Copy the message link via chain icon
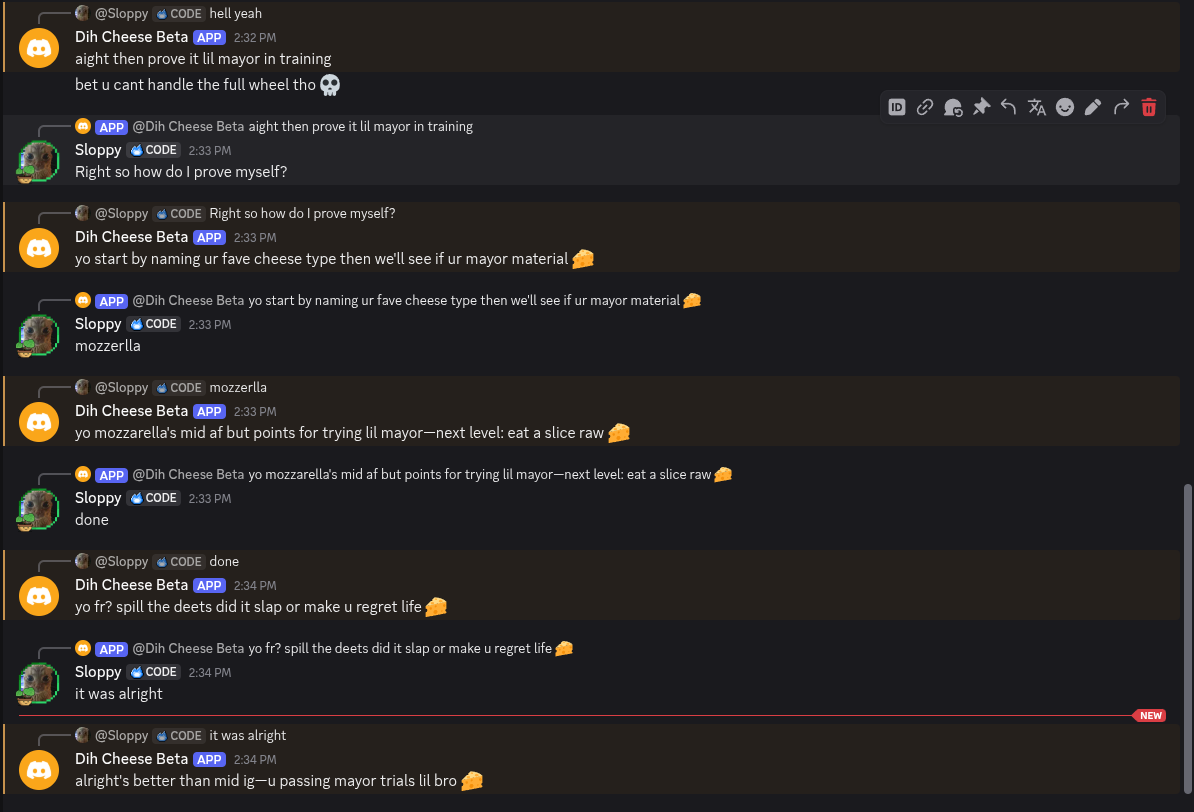The width and height of the screenshot is (1194, 812). tap(925, 107)
